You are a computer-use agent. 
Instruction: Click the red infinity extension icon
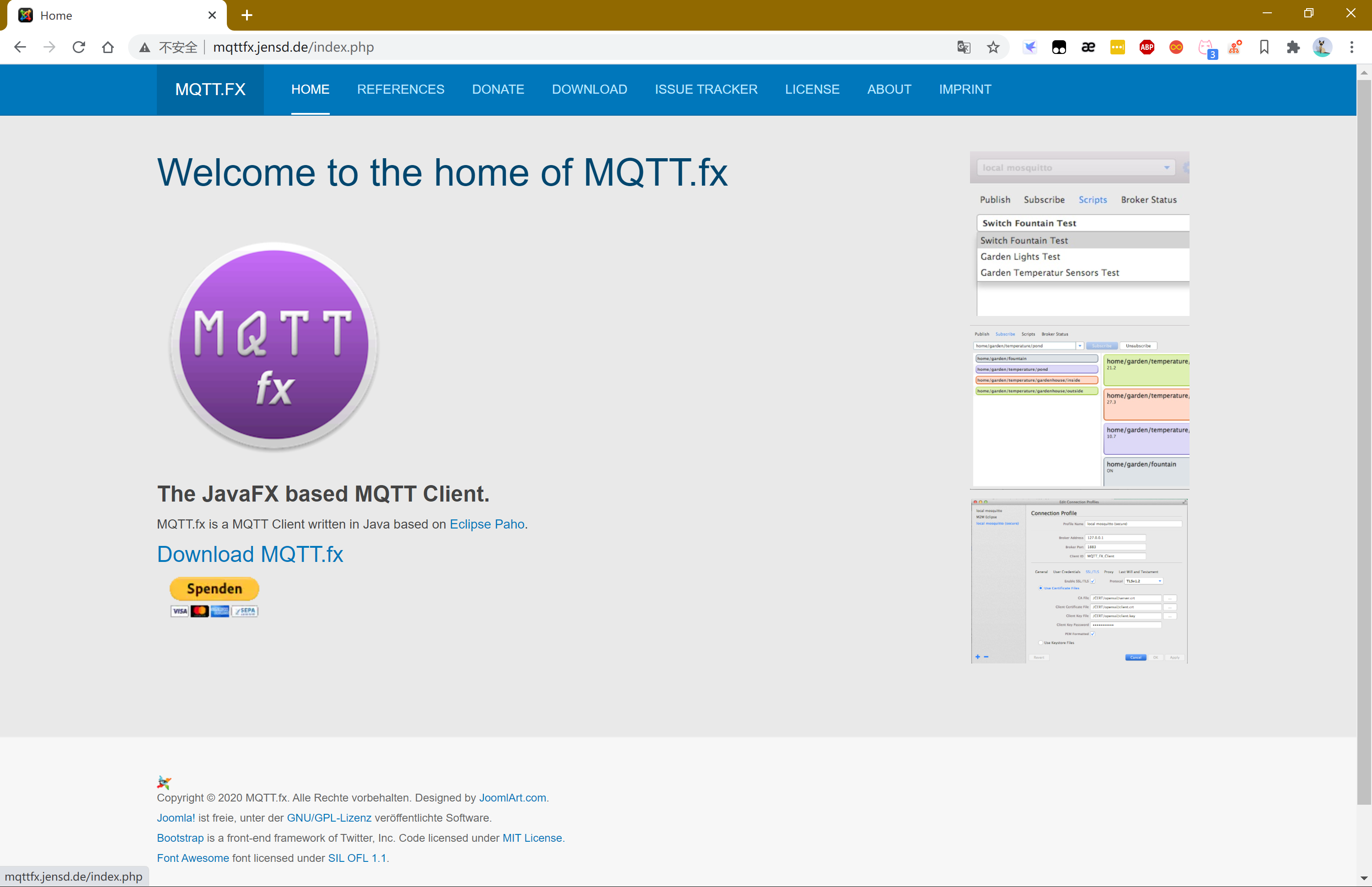click(1176, 47)
